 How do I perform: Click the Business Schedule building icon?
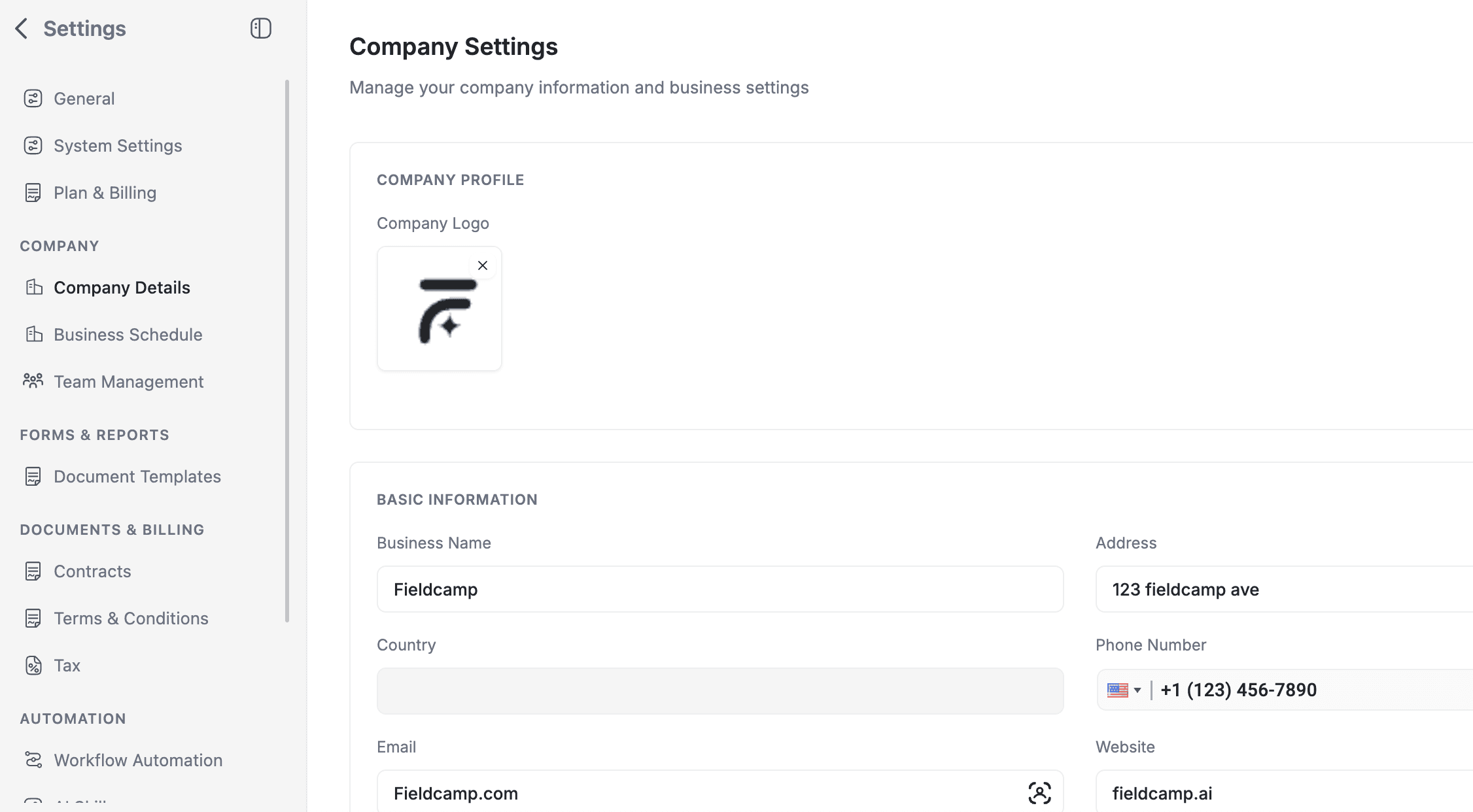coord(33,334)
